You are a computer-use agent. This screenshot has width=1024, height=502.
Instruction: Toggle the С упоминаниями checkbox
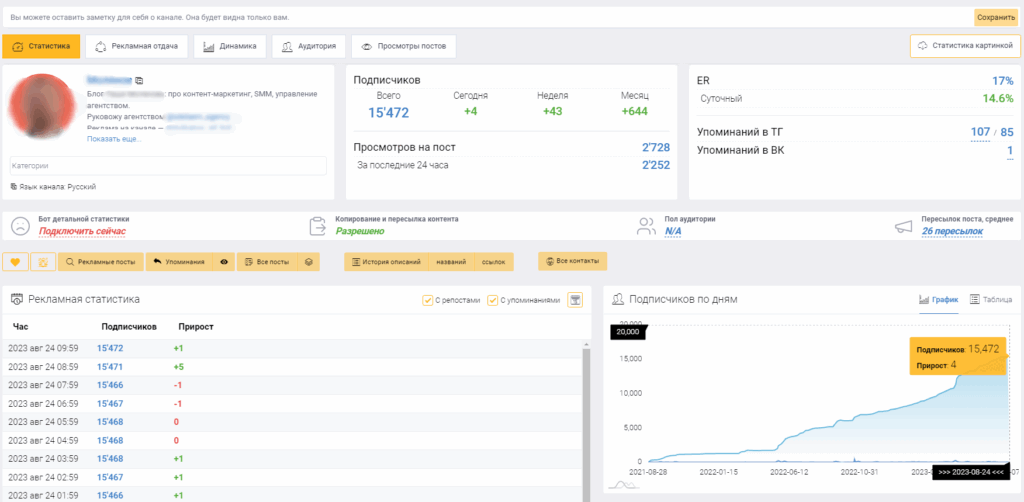click(x=492, y=300)
